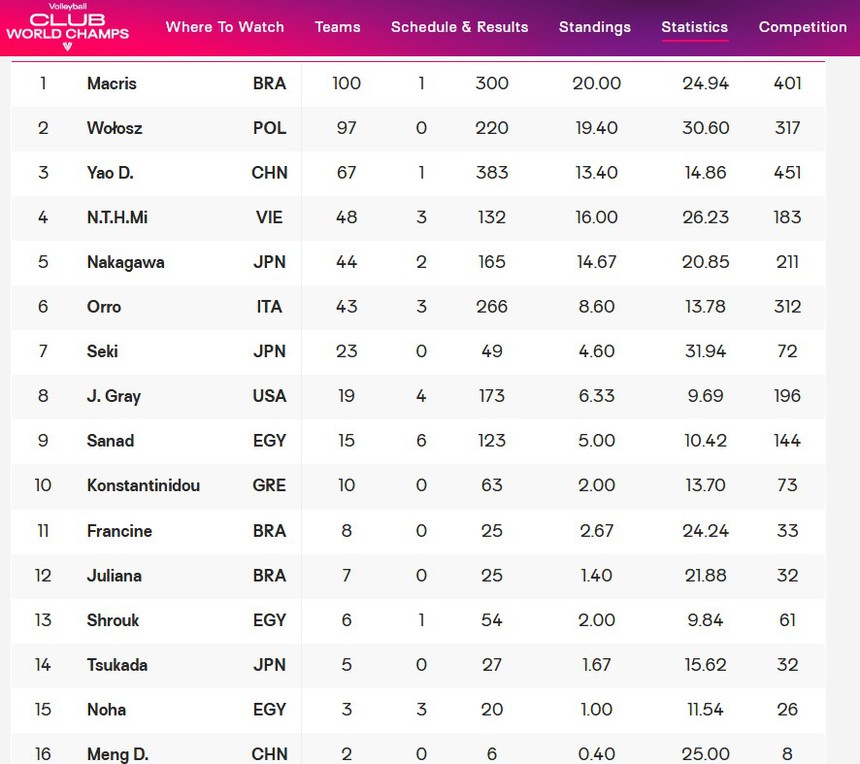The height and width of the screenshot is (764, 860).
Task: Click Sanad in the ninth row
Action: tap(110, 441)
